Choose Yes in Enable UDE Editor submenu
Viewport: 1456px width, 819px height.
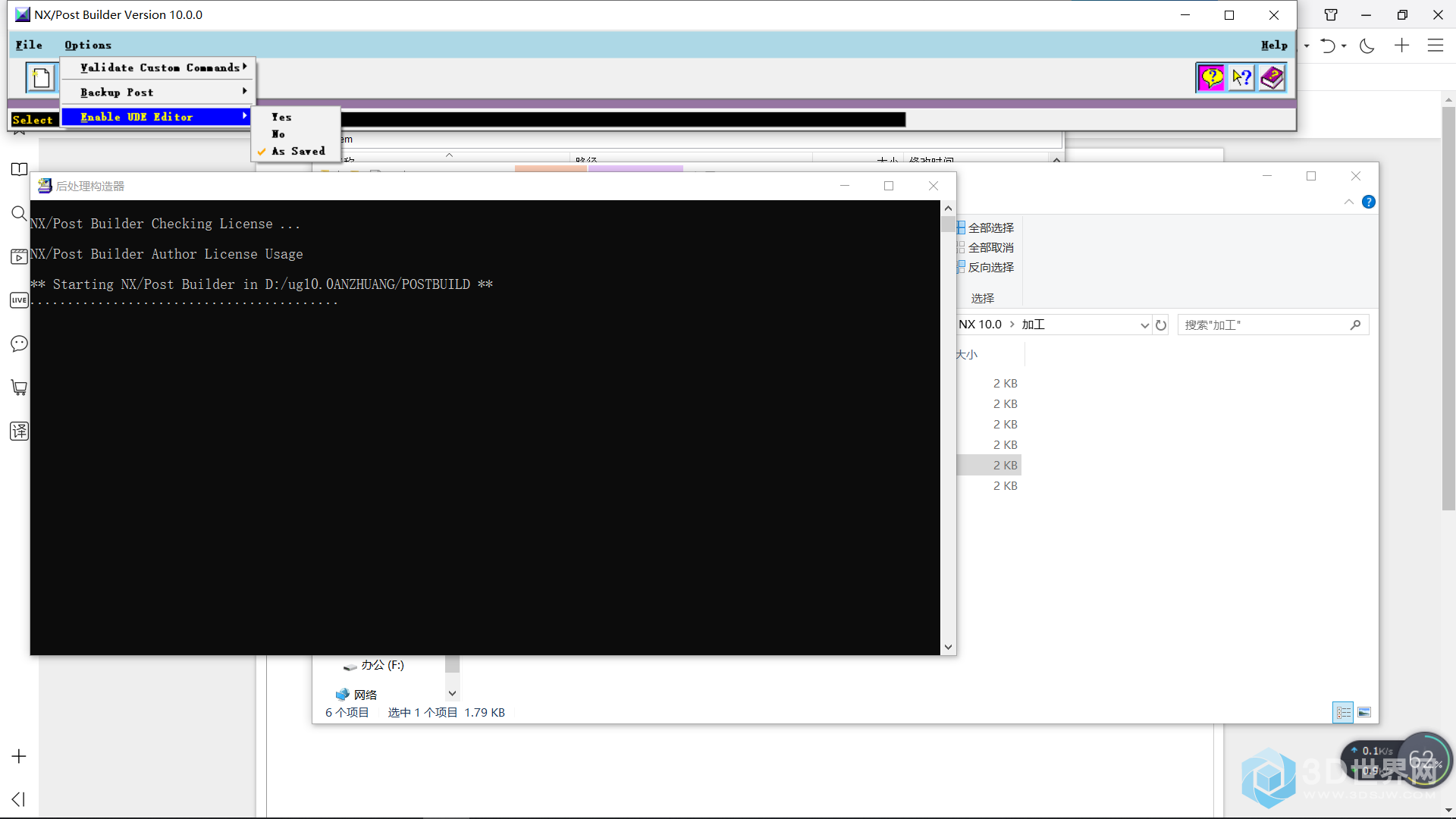pos(296,117)
